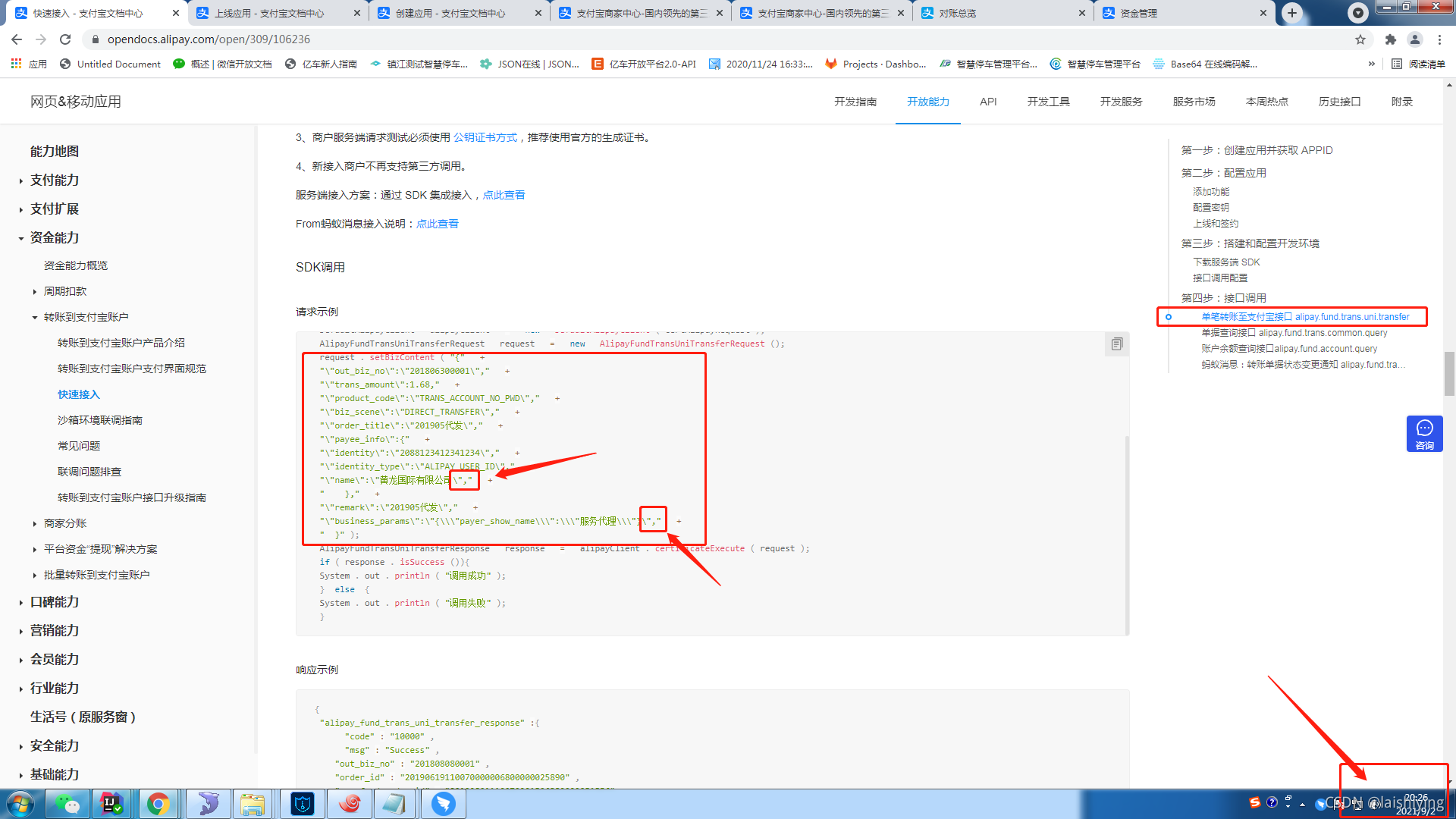1456x819 pixels.
Task: Jump to 单笔转账至支付宝接口 anchor
Action: [x=1305, y=317]
